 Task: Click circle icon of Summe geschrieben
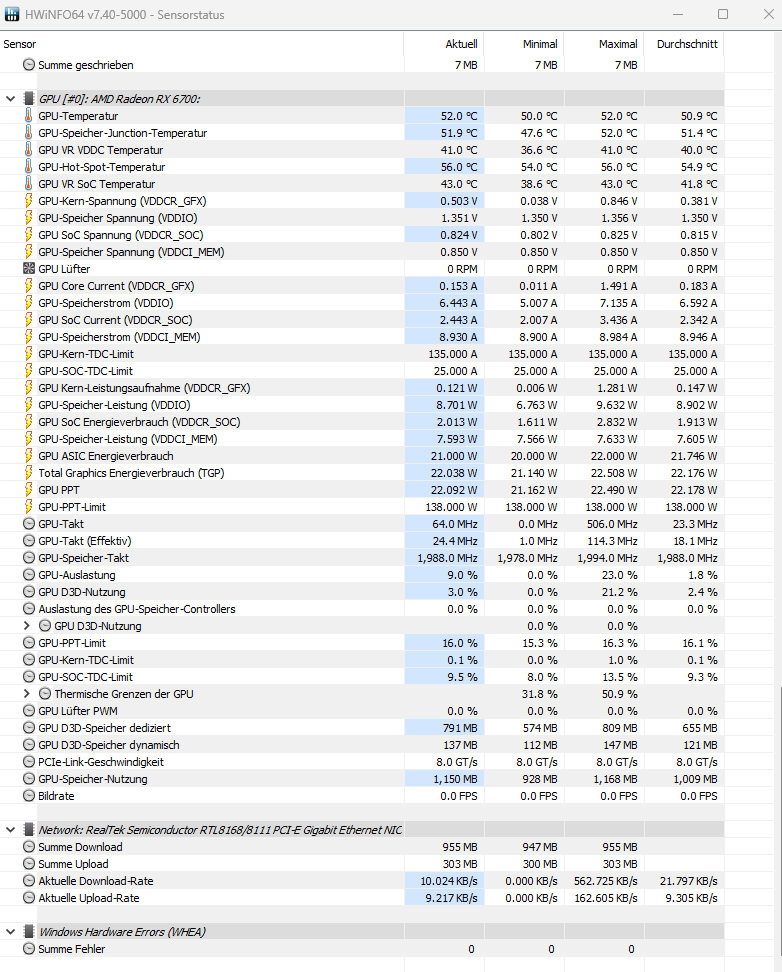pyautogui.click(x=29, y=65)
